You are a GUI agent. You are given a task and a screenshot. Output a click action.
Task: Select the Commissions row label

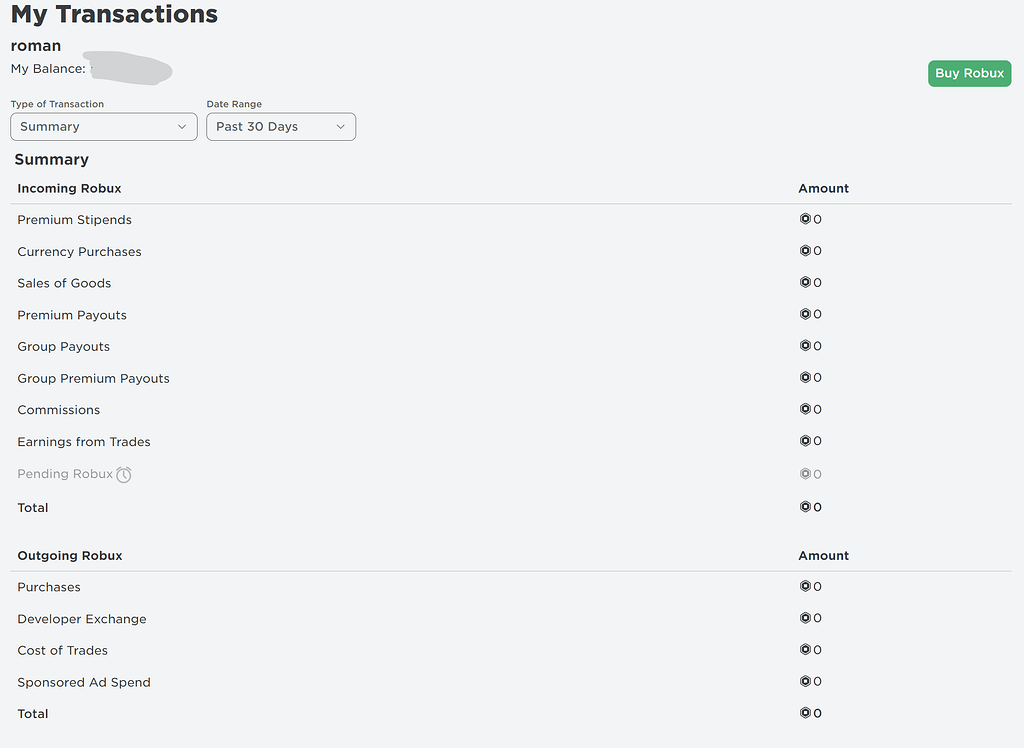(x=58, y=409)
